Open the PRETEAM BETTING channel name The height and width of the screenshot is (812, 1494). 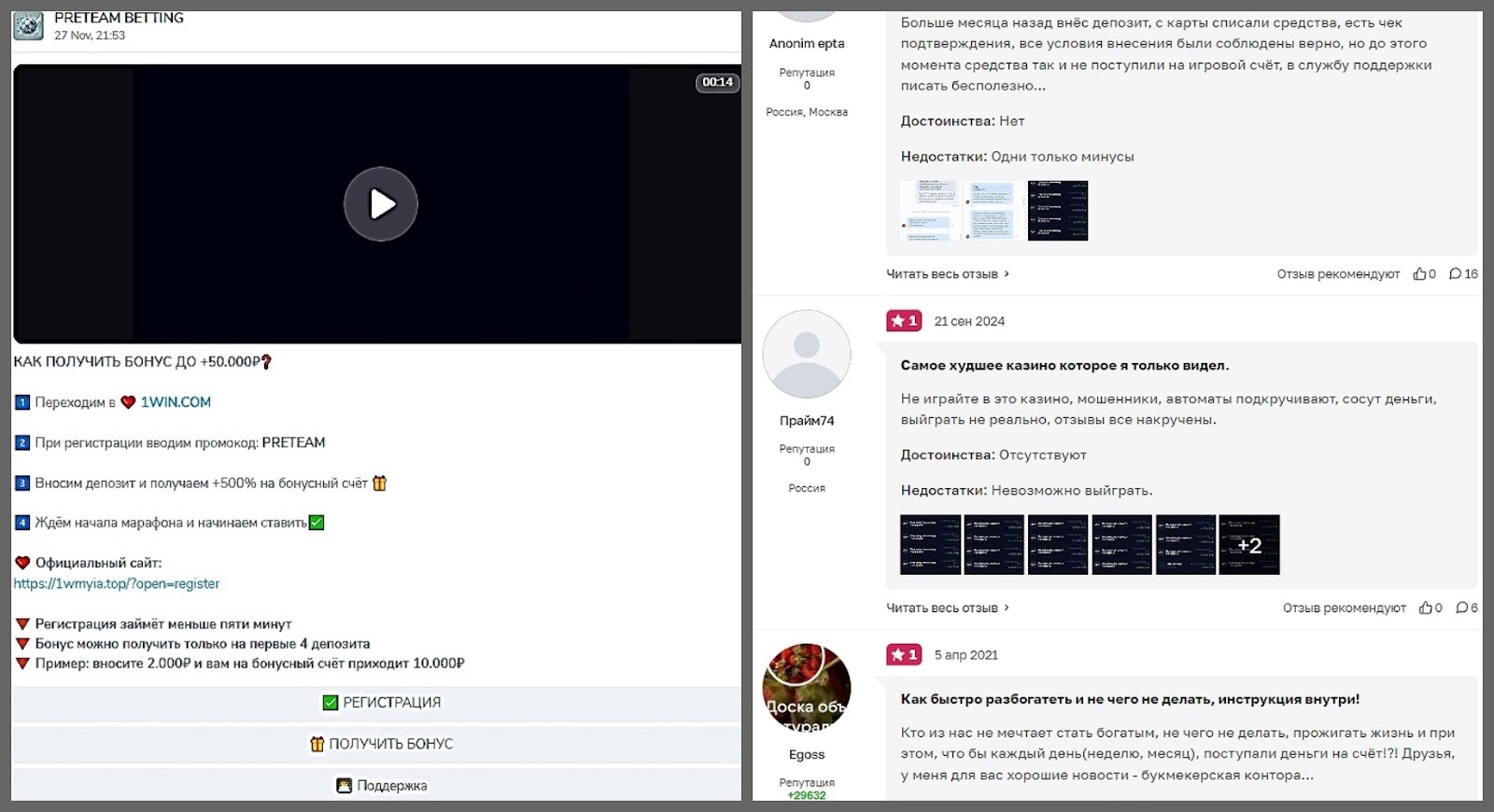(119, 18)
